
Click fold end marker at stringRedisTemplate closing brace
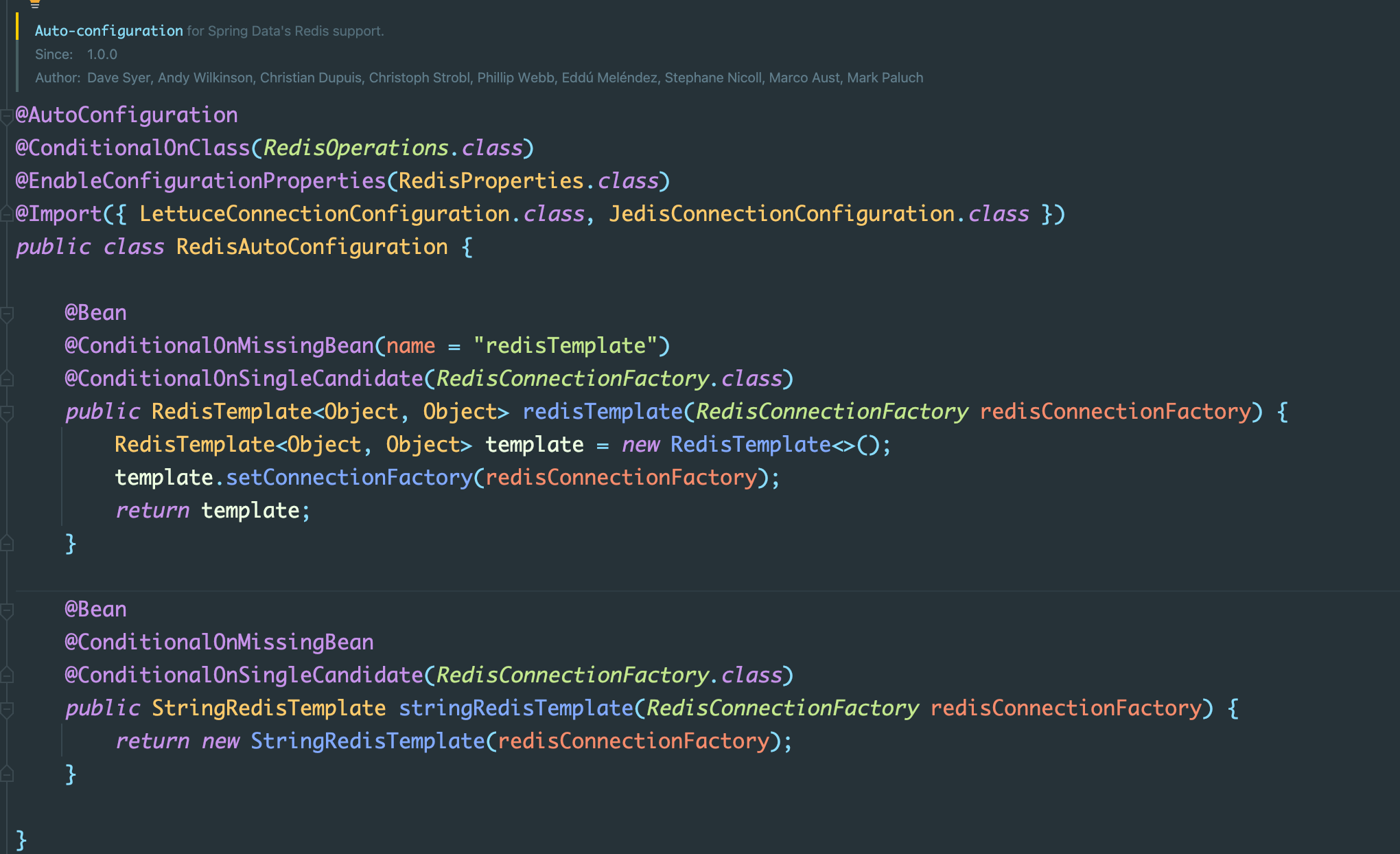tap(7, 775)
